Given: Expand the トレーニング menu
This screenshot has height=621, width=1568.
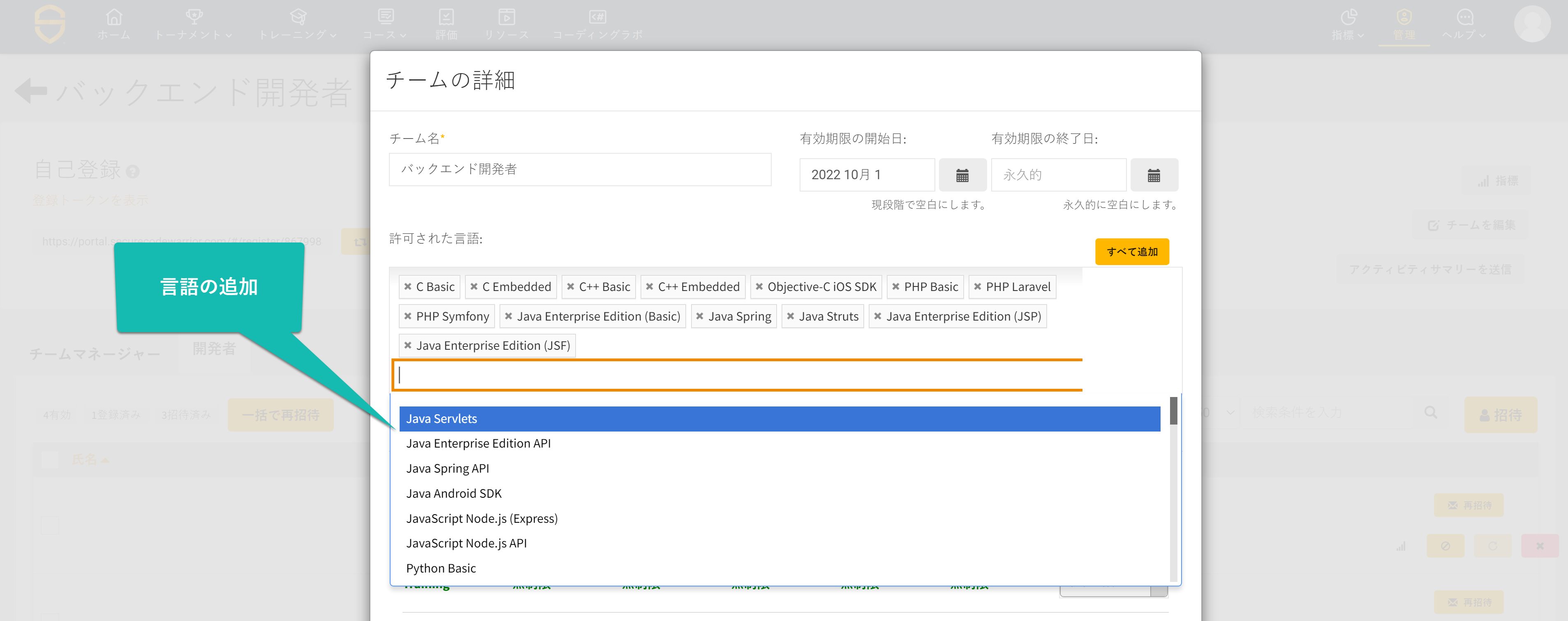Looking at the screenshot, I should pos(297,24).
